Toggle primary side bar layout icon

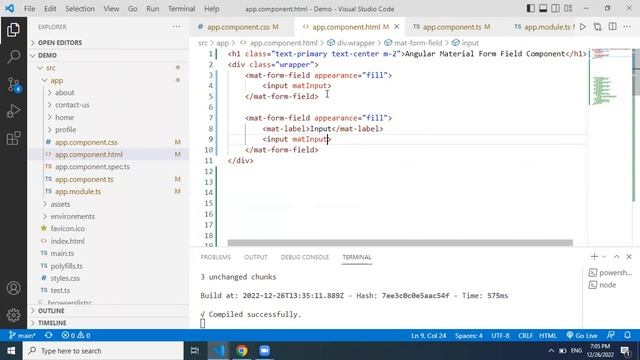pyautogui.click(x=530, y=9)
